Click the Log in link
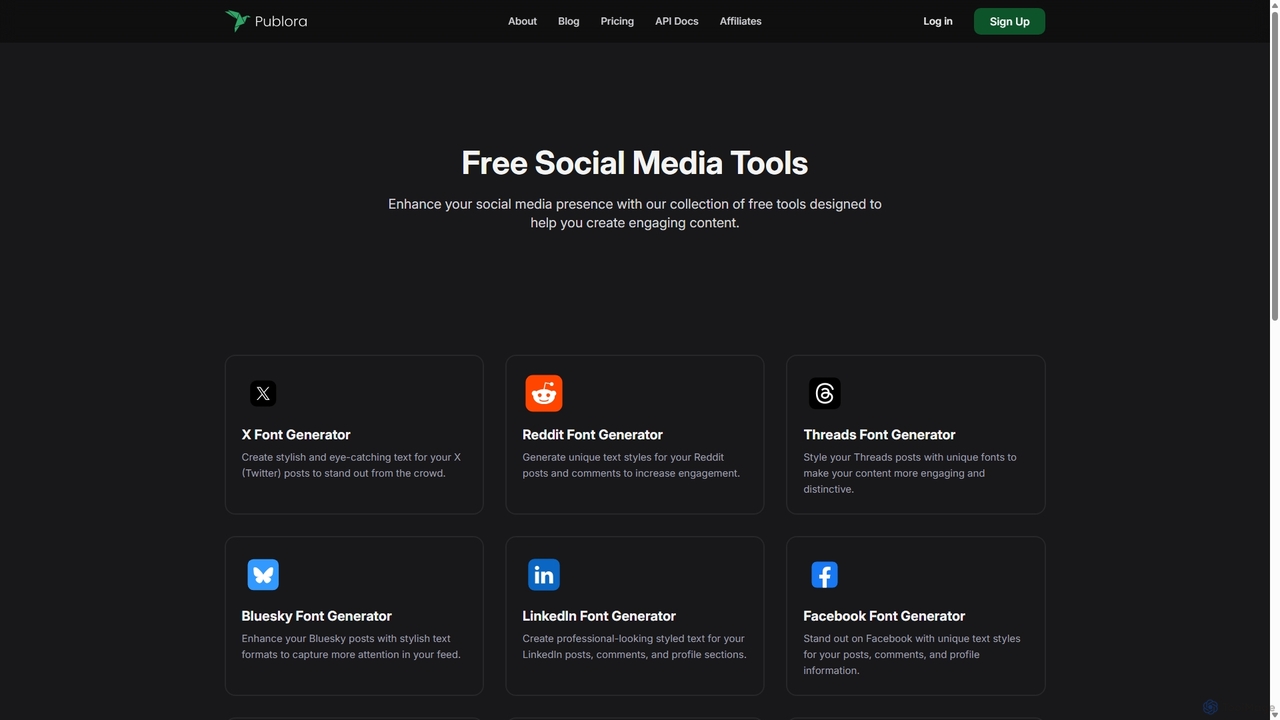 coord(938,21)
